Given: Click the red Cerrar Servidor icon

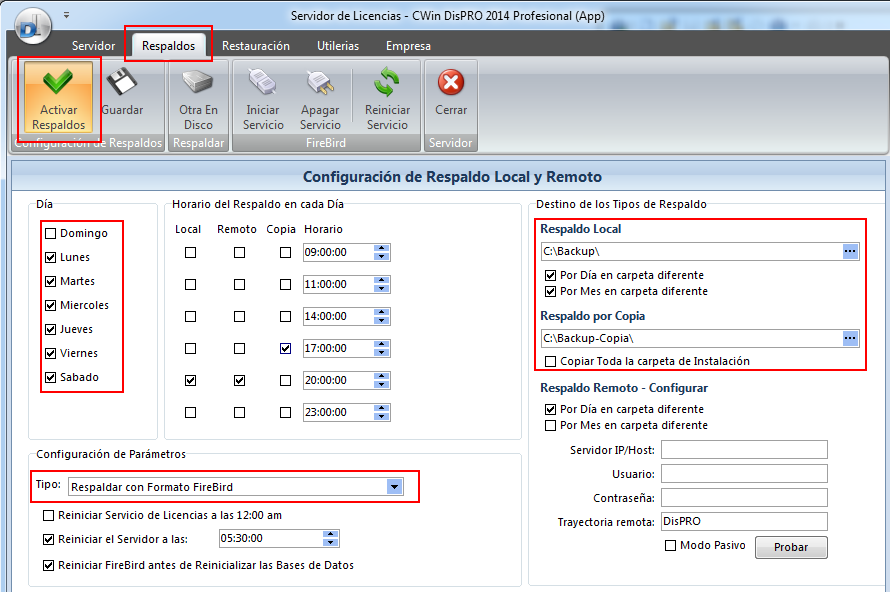Looking at the screenshot, I should (x=451, y=83).
